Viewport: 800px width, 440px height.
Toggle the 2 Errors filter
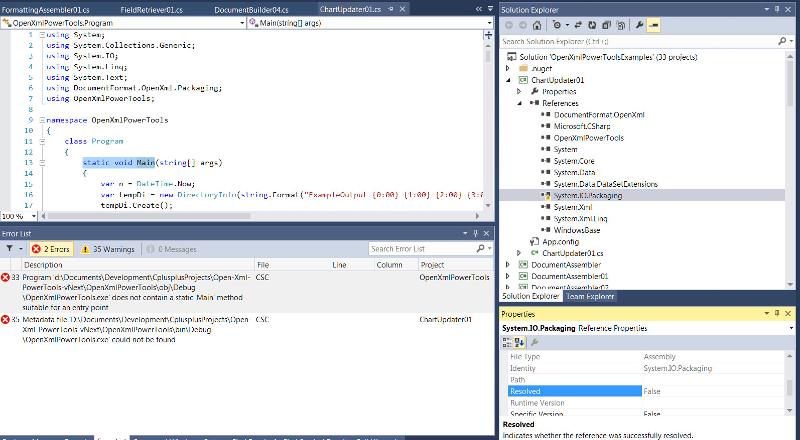coord(52,248)
